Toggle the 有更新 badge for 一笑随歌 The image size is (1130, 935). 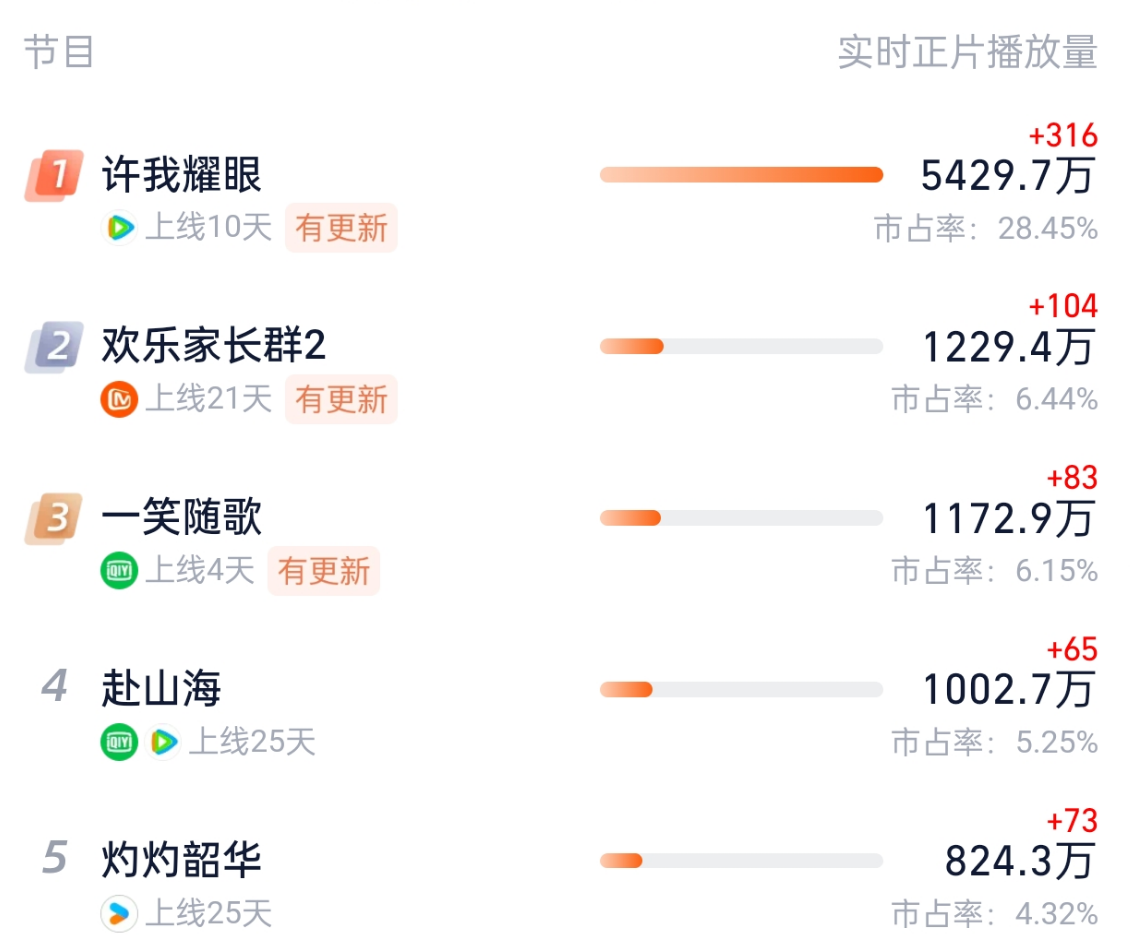click(x=323, y=570)
